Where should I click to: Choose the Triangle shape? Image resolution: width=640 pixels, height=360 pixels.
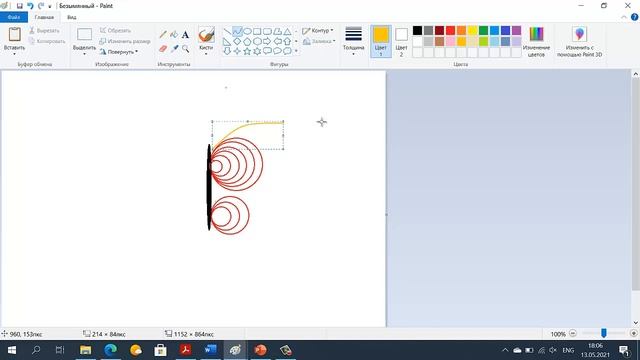287,31
